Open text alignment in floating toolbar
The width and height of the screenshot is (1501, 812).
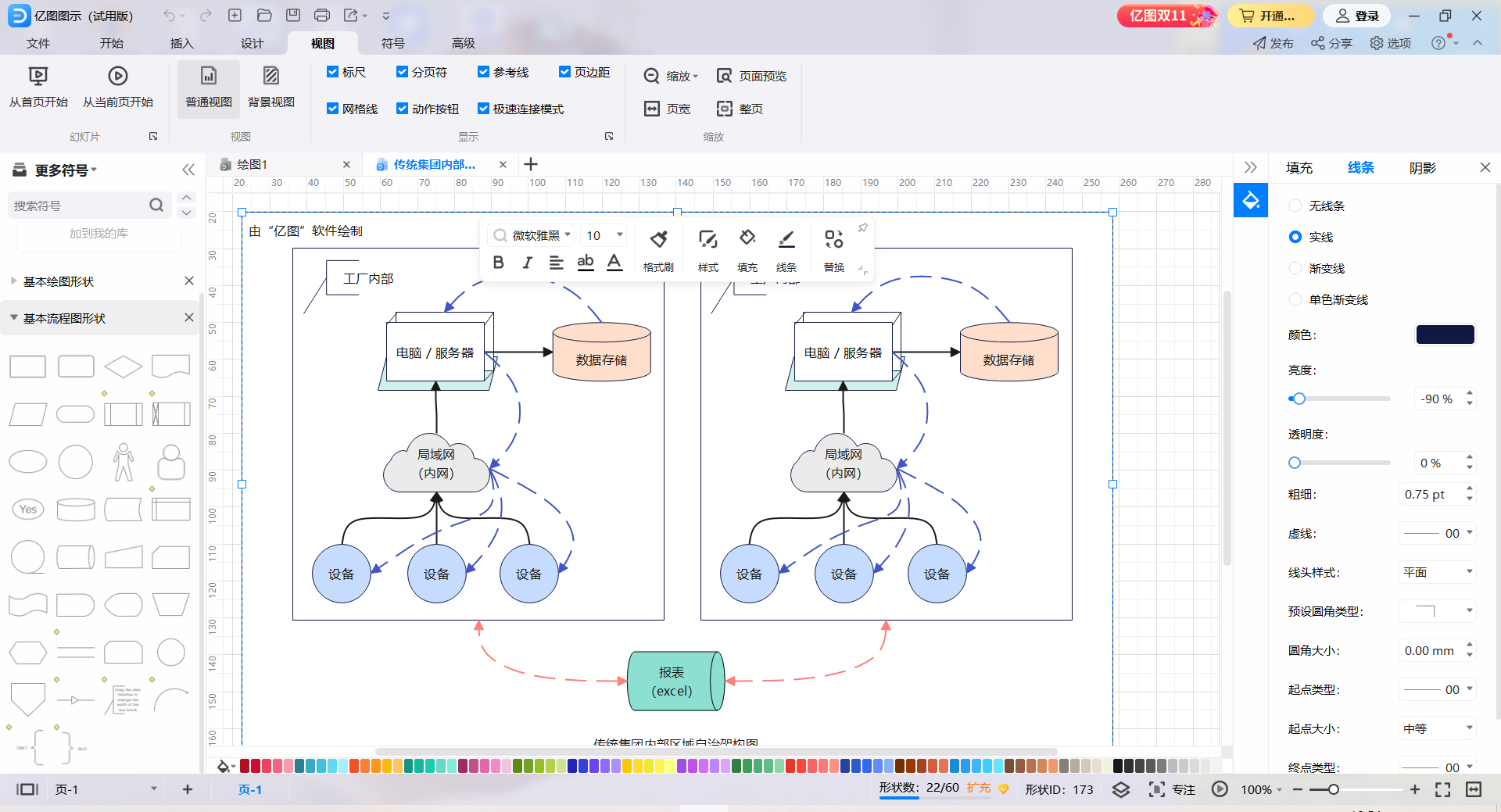[556, 263]
